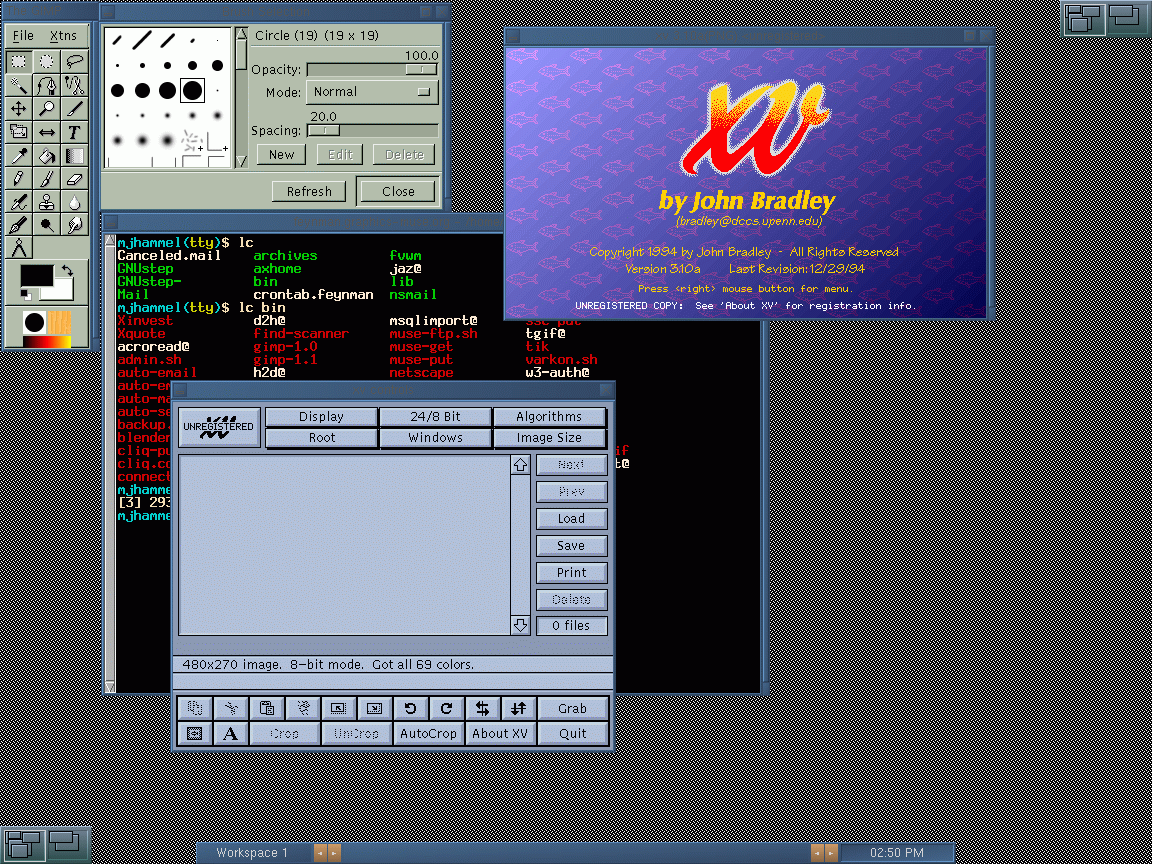Reset to default black and white colors
This screenshot has height=864, width=1152.
pos(27,295)
